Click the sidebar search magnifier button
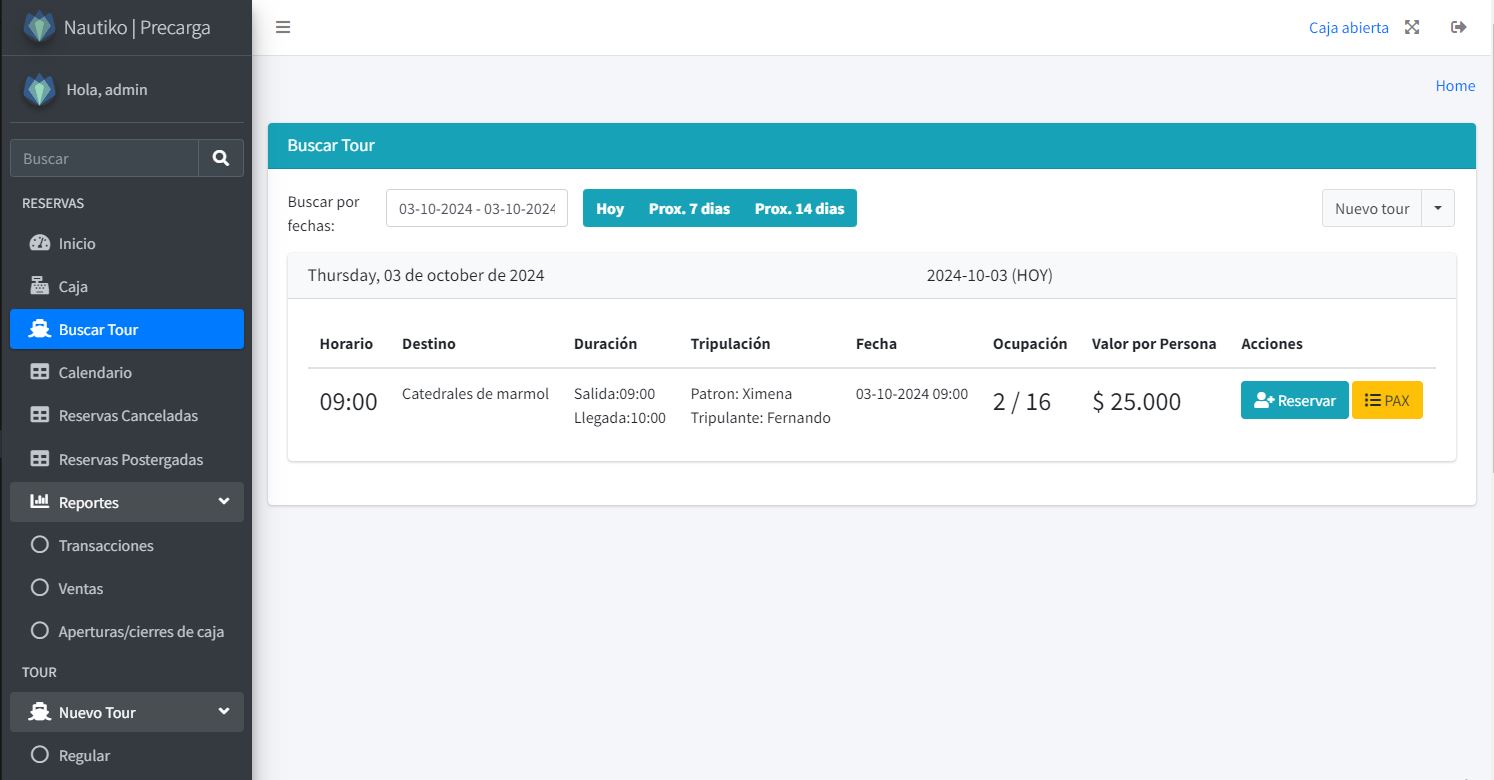 pyautogui.click(x=221, y=158)
